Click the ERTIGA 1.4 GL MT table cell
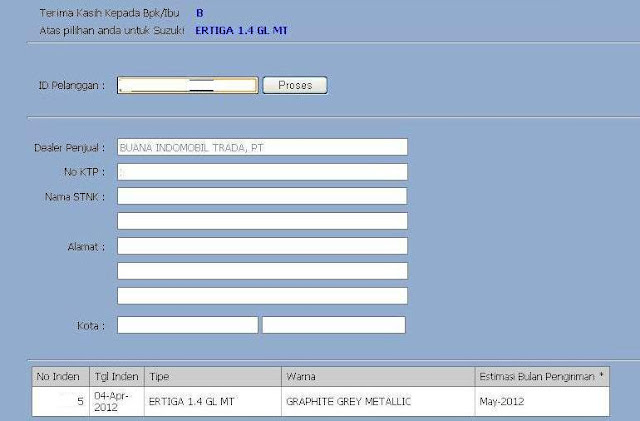The image size is (640, 421). click(x=213, y=401)
